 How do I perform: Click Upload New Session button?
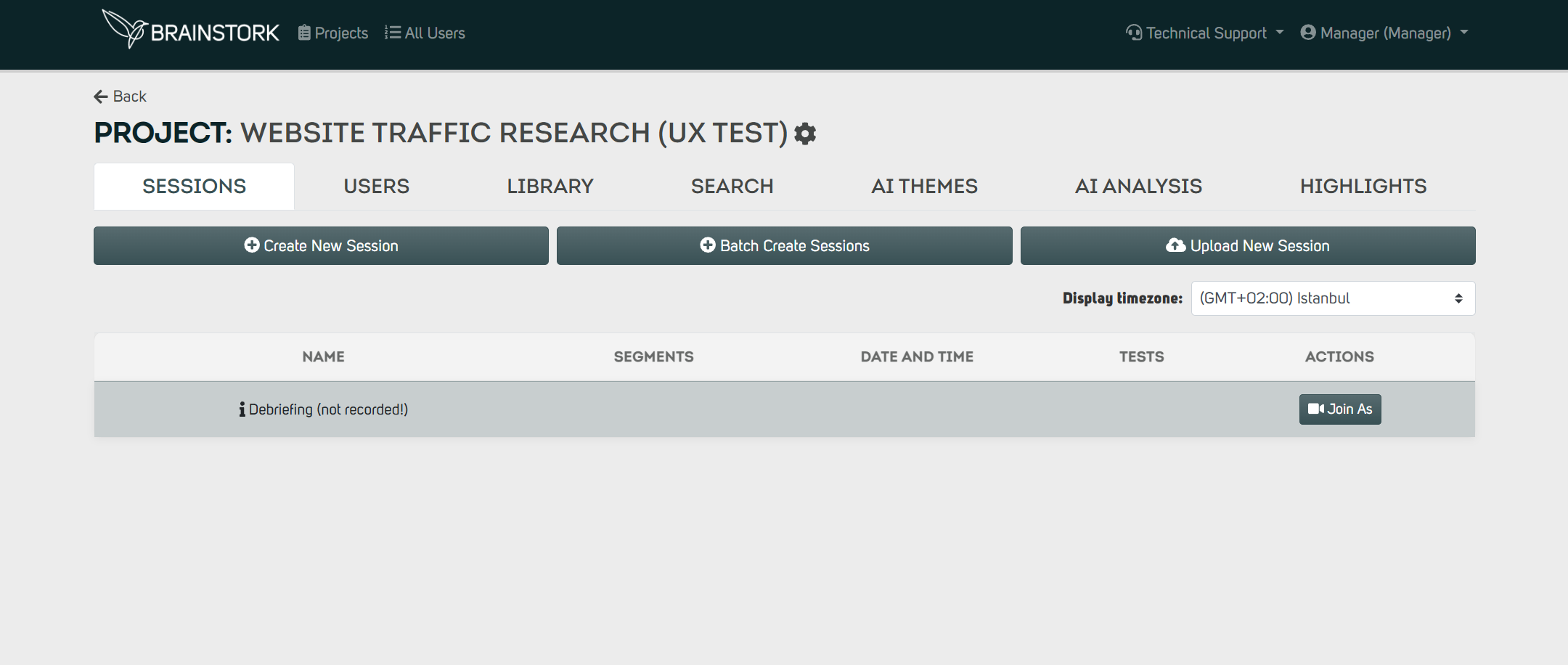pyautogui.click(x=1248, y=246)
